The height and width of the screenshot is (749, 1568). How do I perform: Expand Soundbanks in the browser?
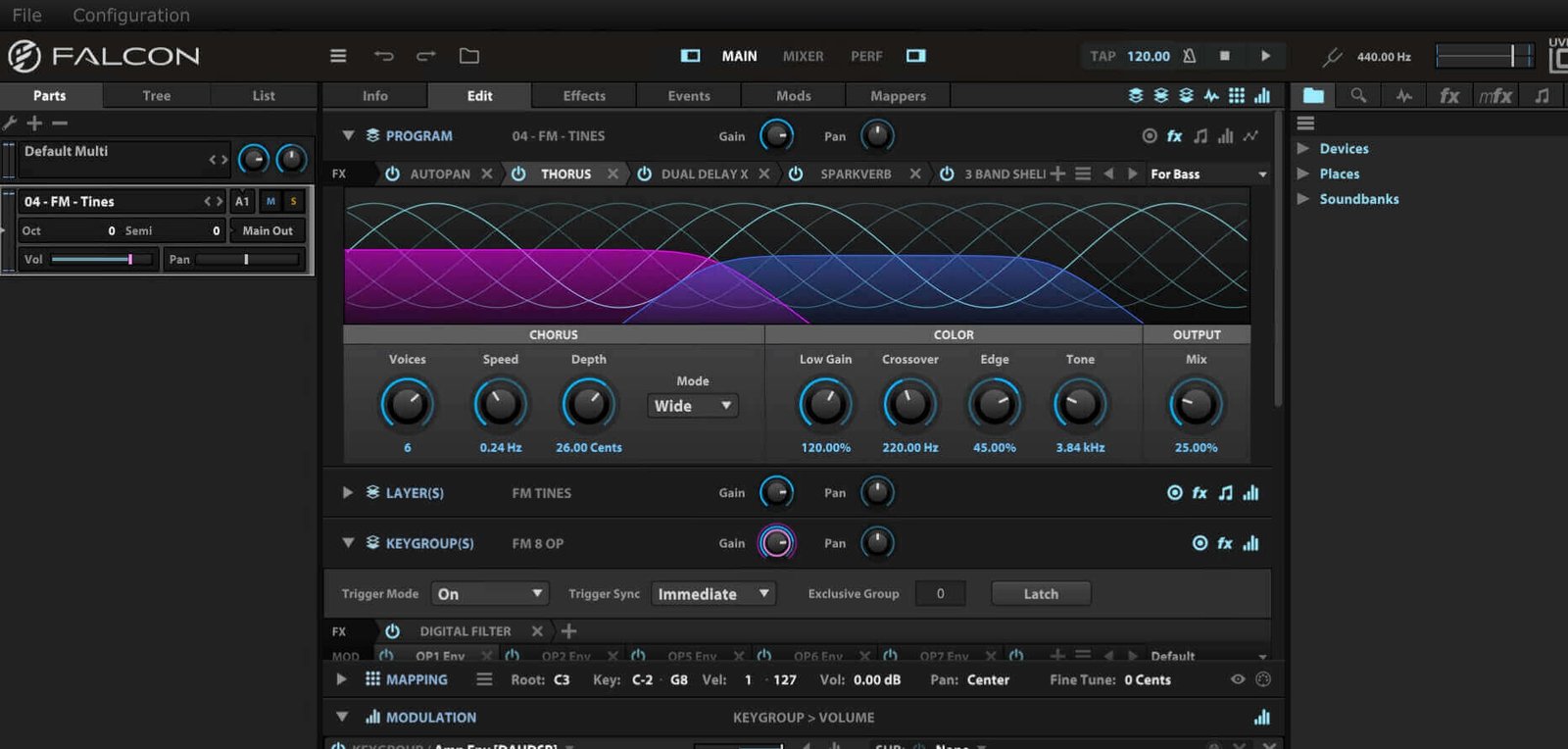tap(1303, 198)
